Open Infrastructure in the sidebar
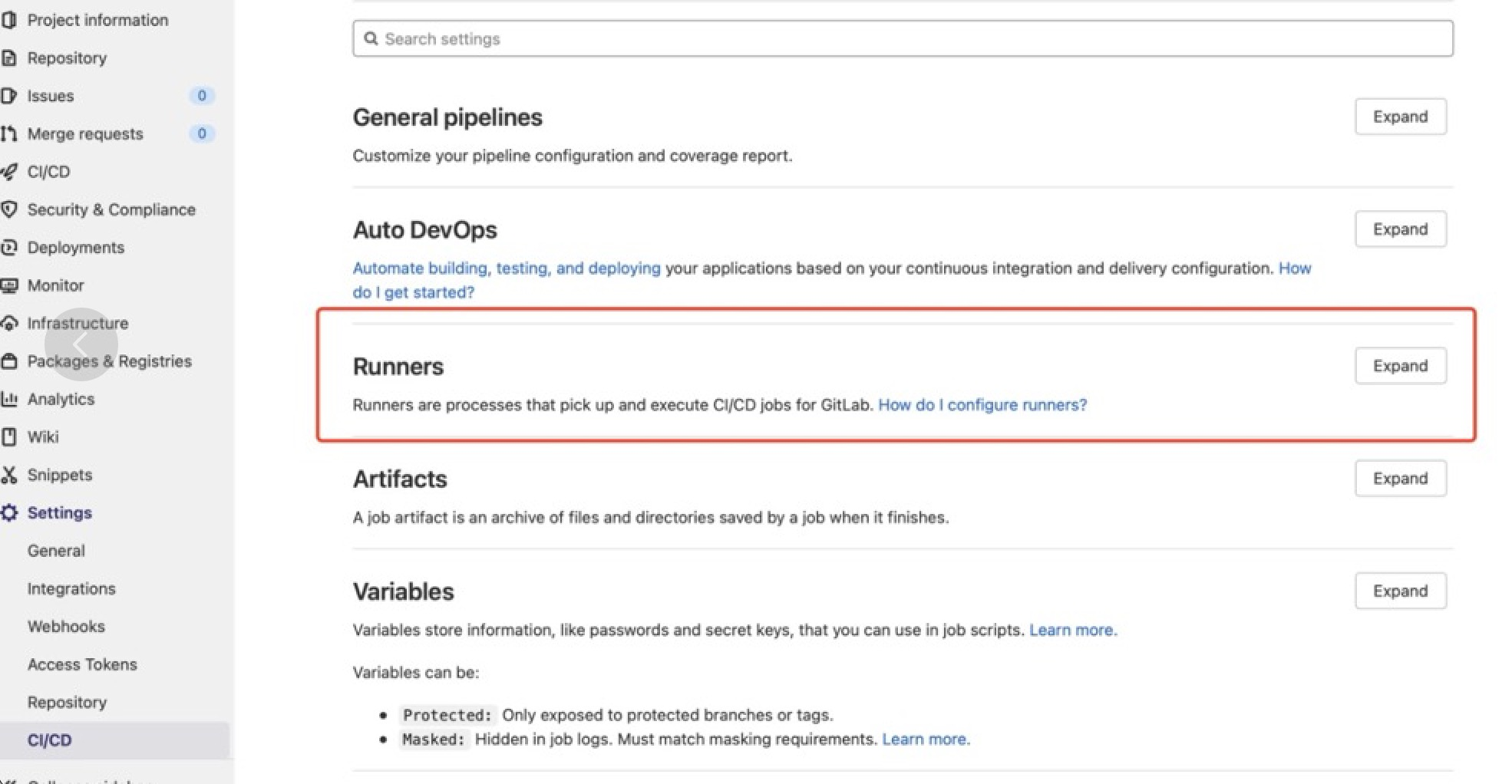Image resolution: width=1512 pixels, height=784 pixels. point(78,323)
